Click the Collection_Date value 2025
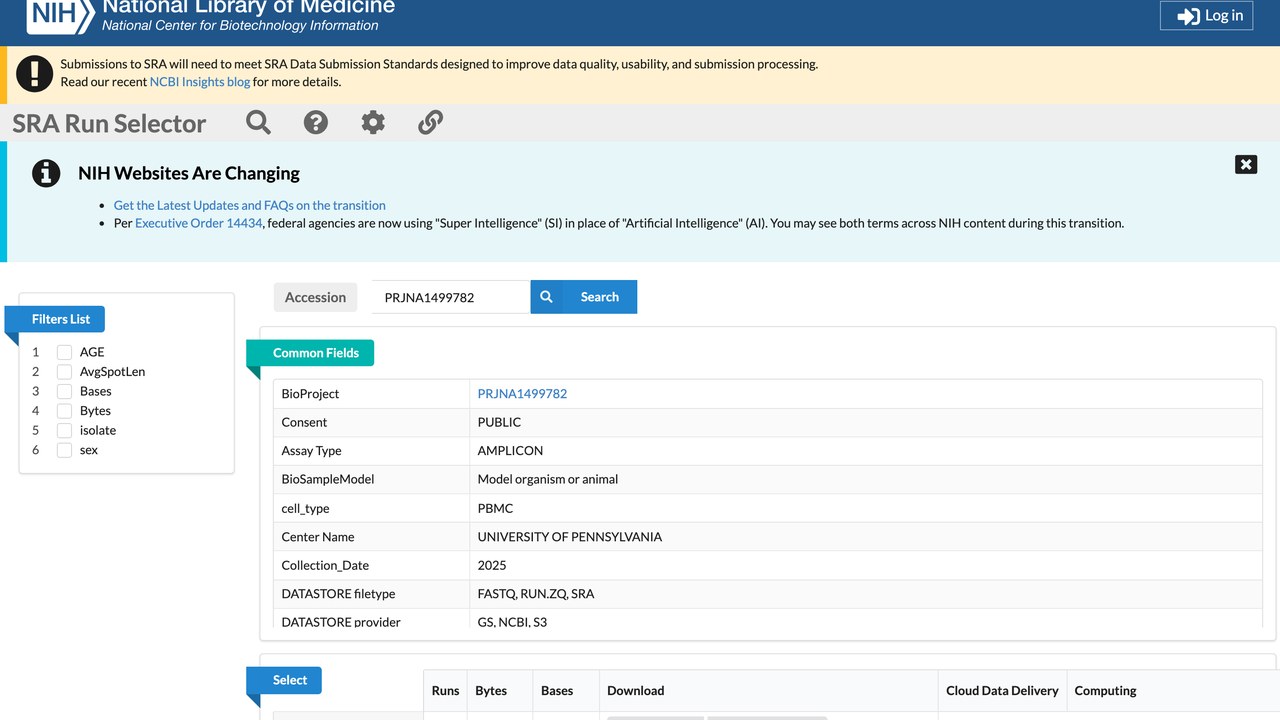 click(x=492, y=566)
